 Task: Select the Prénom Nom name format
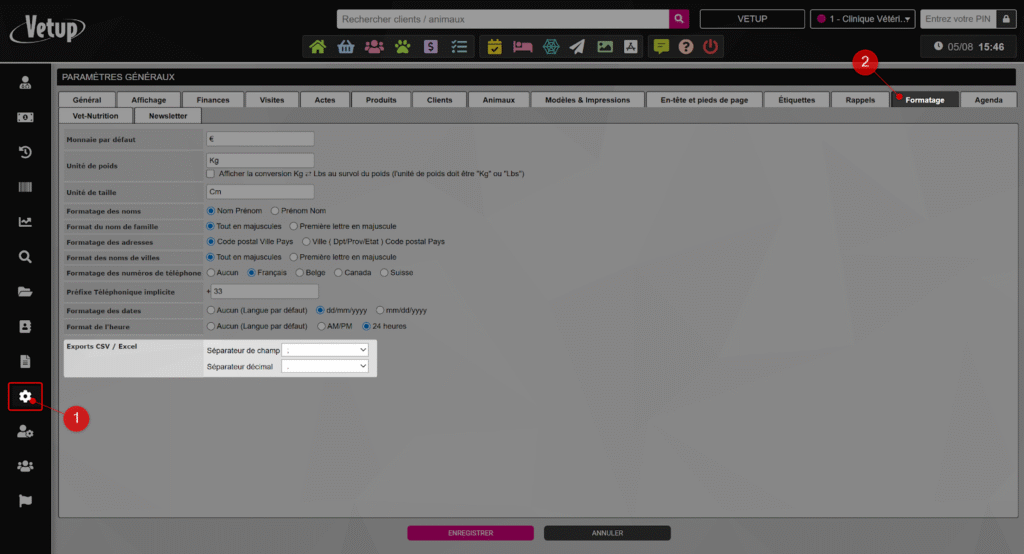[276, 211]
